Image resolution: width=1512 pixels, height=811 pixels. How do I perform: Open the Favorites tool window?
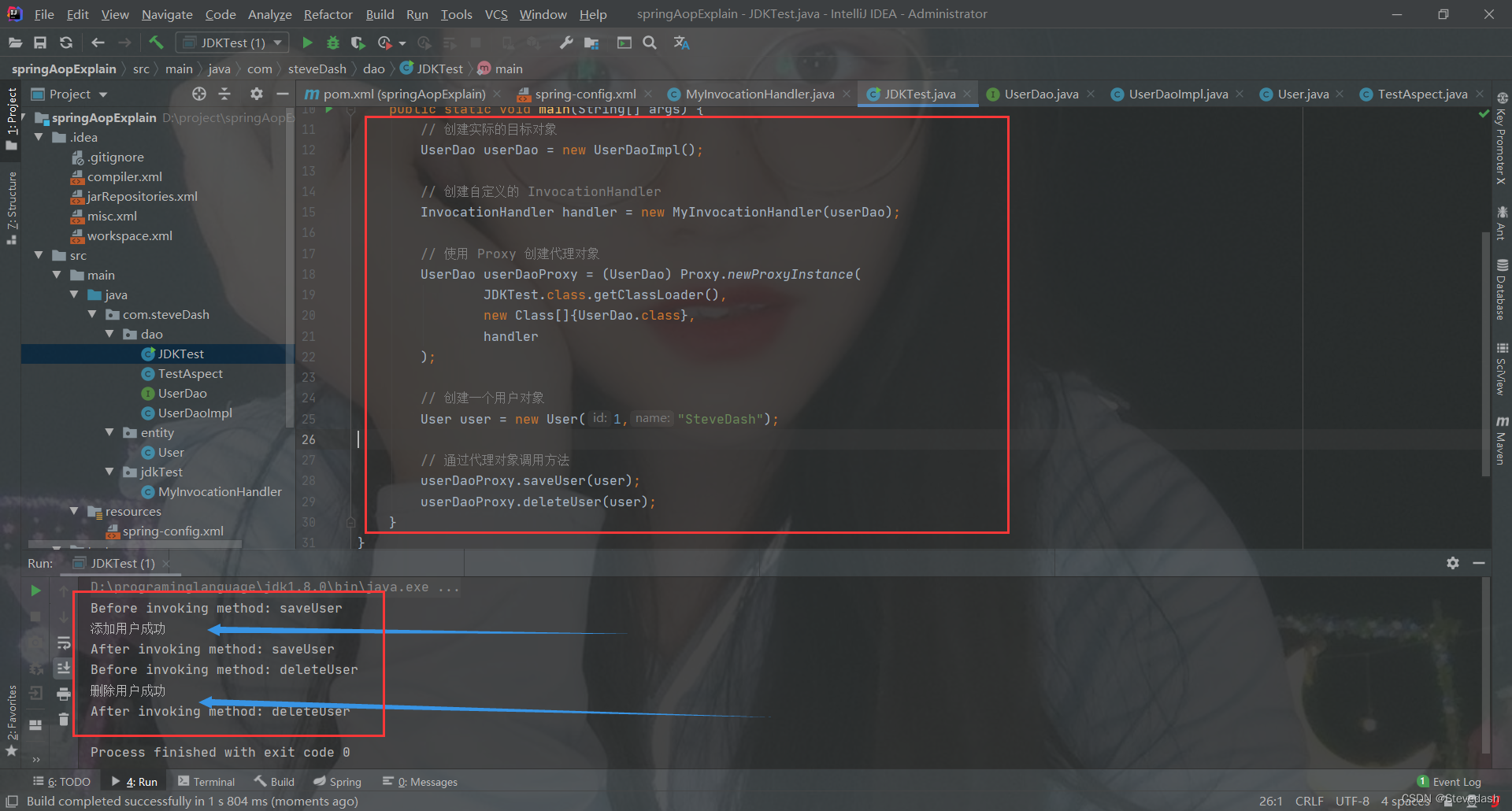click(11, 720)
